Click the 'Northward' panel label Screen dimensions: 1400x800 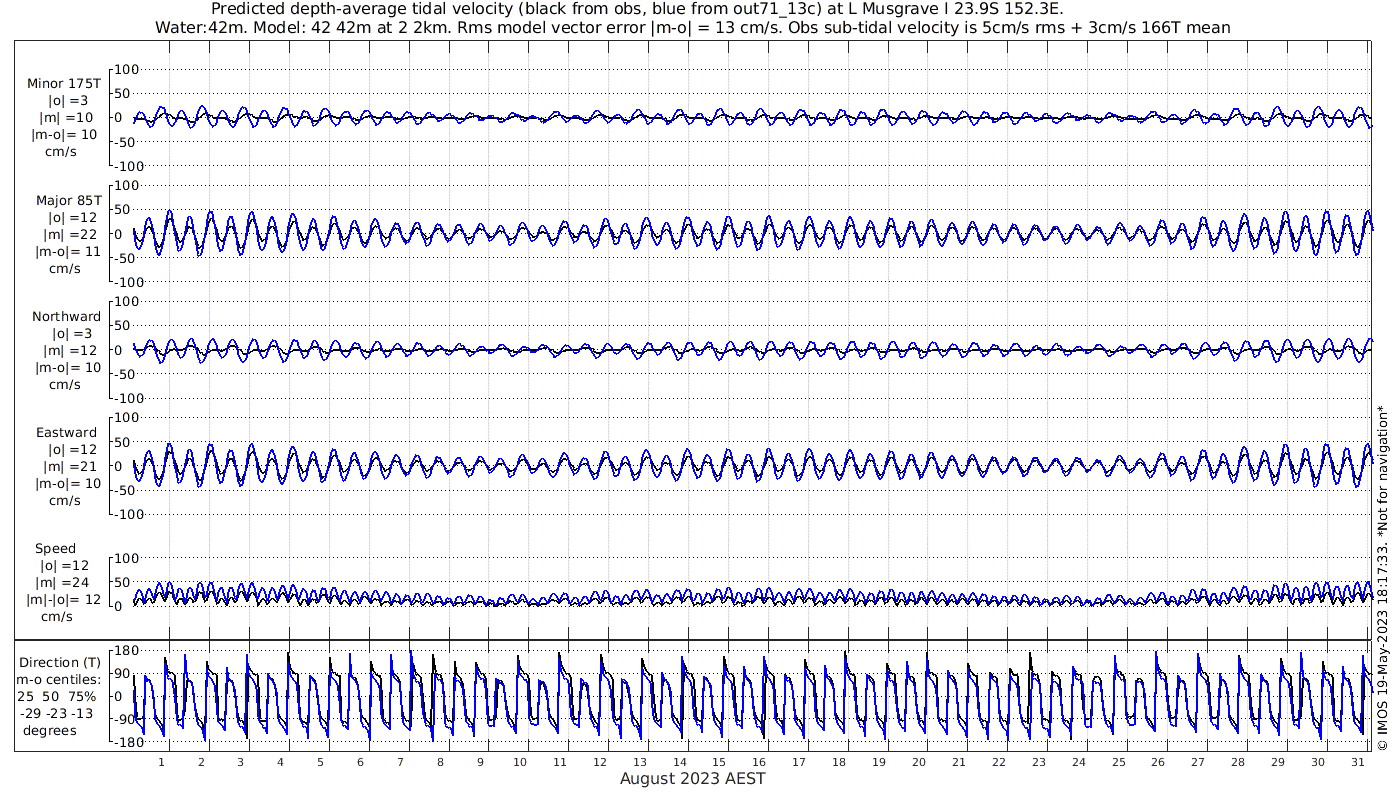tap(66, 316)
